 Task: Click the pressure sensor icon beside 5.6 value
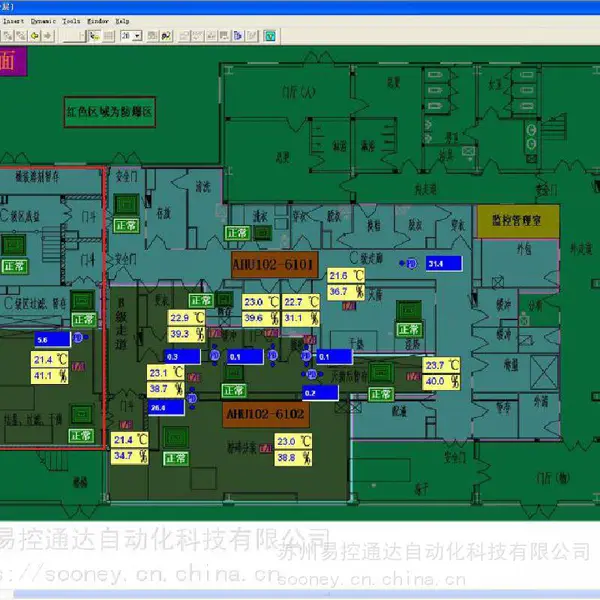pos(79,338)
